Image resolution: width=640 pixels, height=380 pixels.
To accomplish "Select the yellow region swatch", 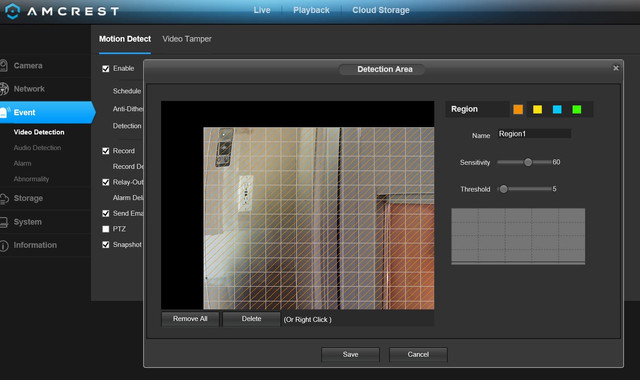I will (x=538, y=109).
